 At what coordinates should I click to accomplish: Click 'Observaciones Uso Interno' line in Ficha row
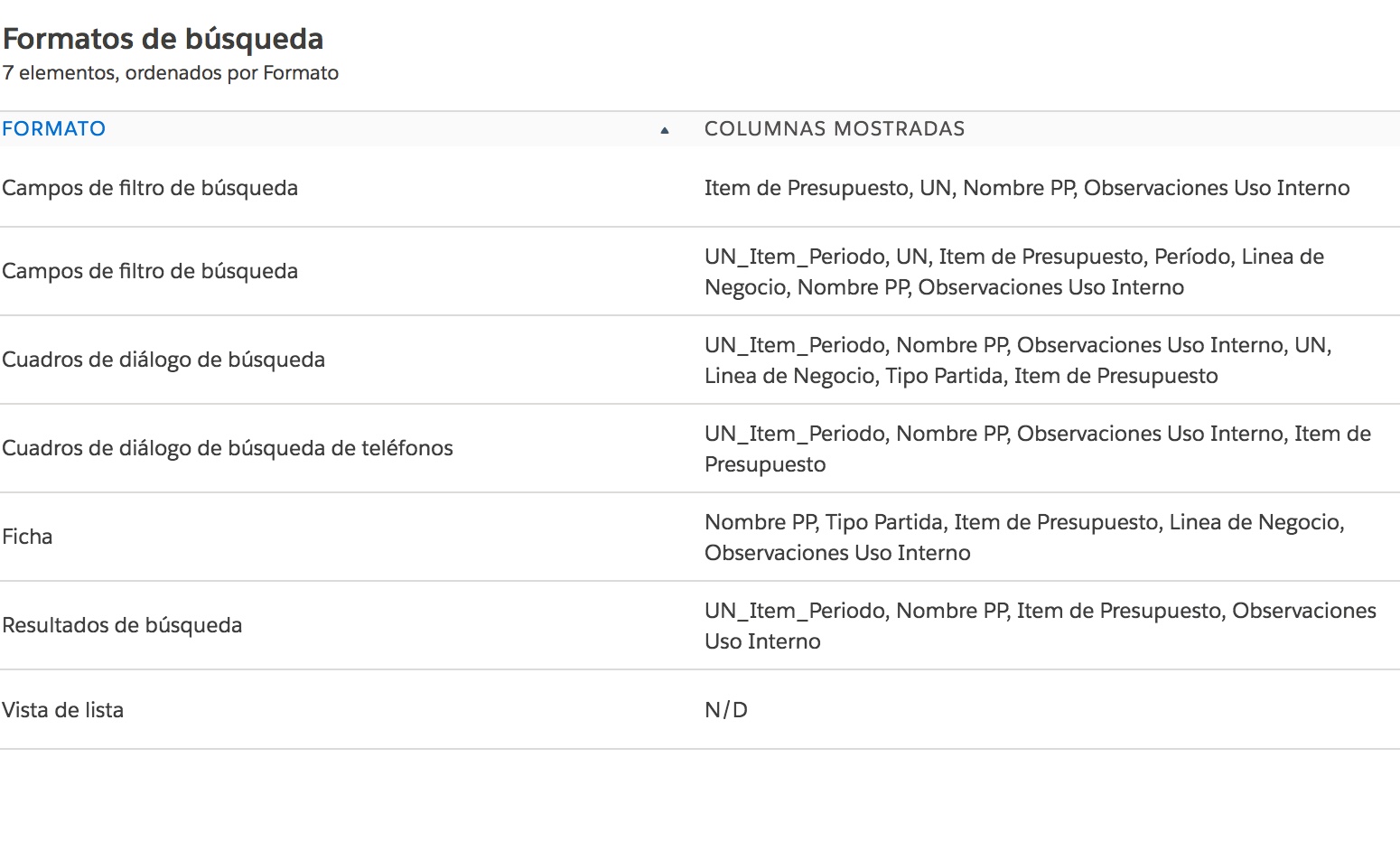(x=837, y=553)
